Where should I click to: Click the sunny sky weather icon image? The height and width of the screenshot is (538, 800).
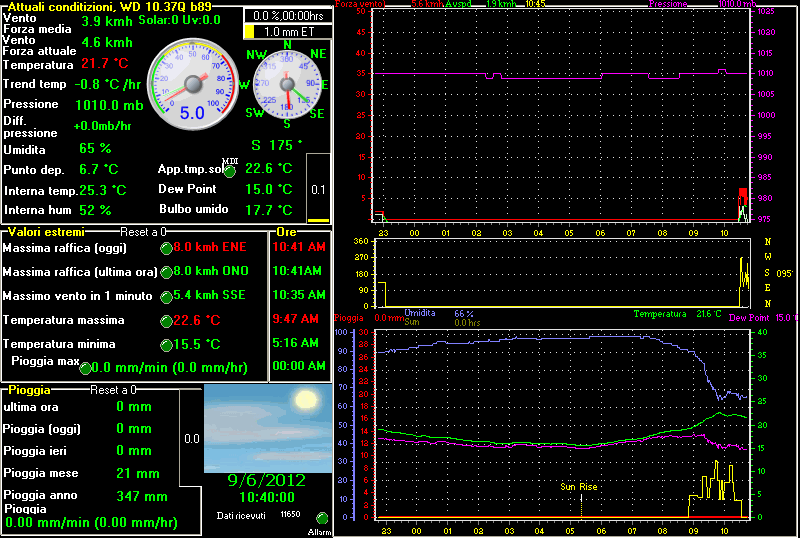coord(268,428)
